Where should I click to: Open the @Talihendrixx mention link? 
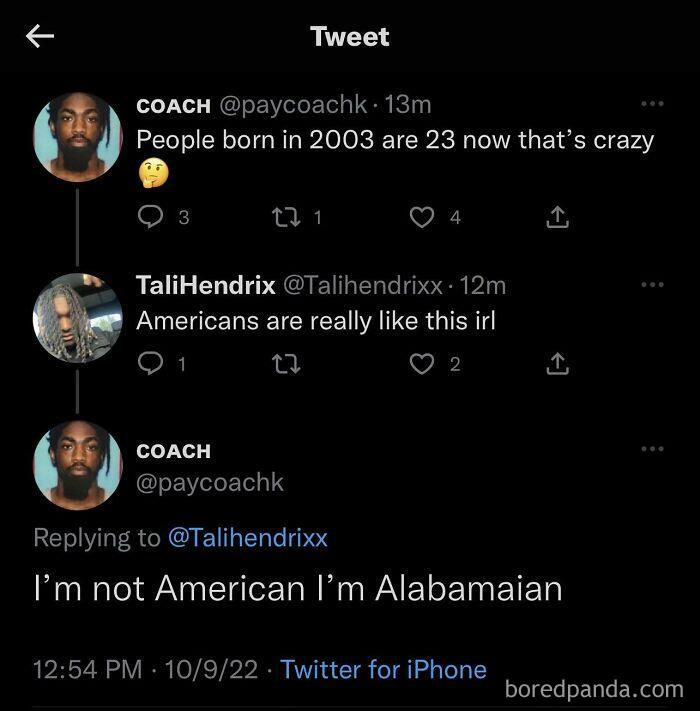(247, 537)
